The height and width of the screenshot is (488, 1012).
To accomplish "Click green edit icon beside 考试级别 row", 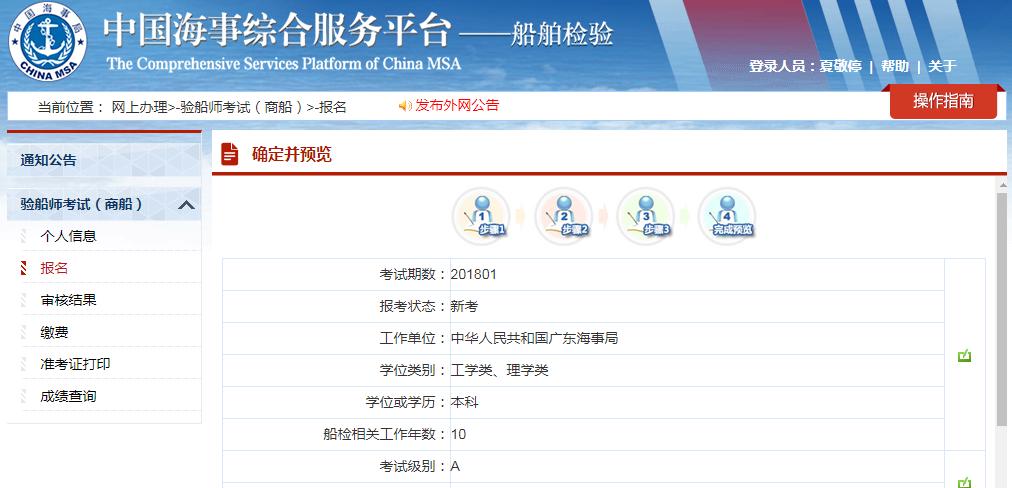I will click(964, 482).
